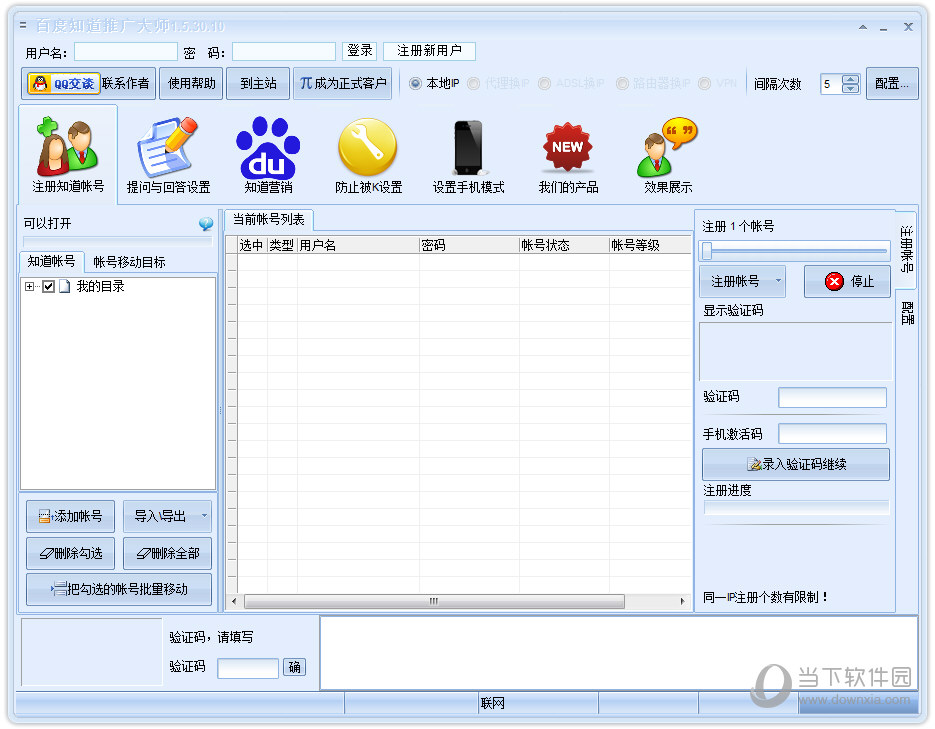Click the 帐号等级 column header
The image size is (935, 729).
(x=650, y=245)
